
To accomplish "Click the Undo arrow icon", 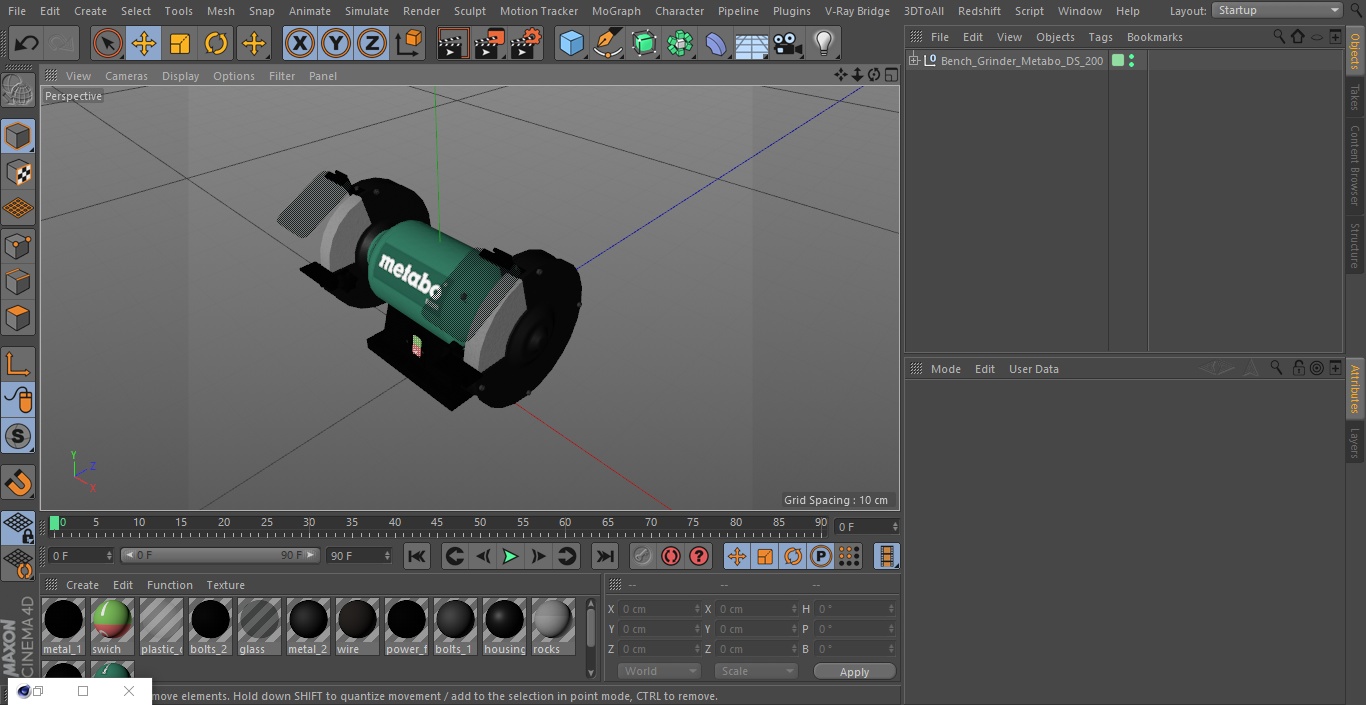I will (x=27, y=44).
